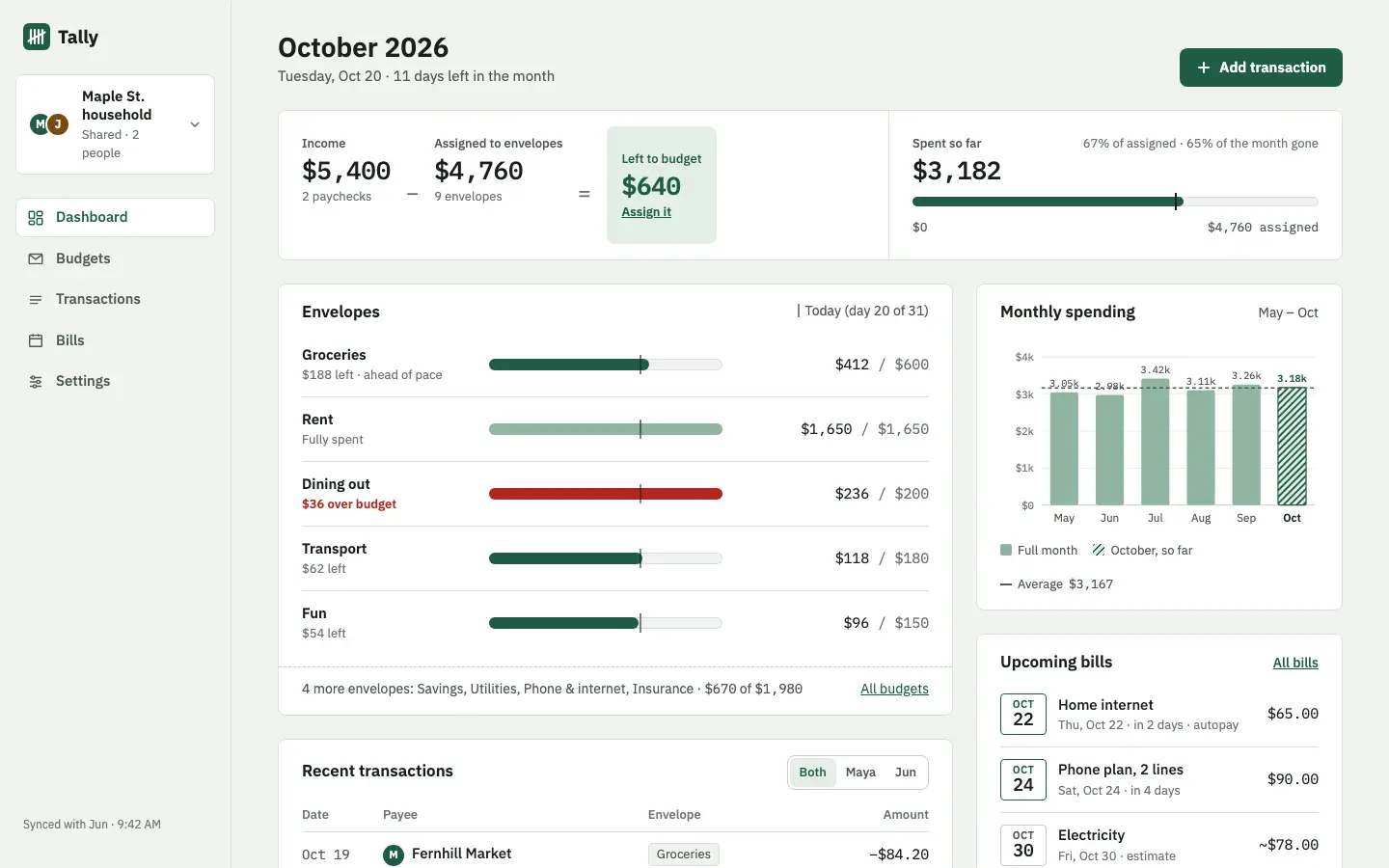Open the Dashboard page

116,218
